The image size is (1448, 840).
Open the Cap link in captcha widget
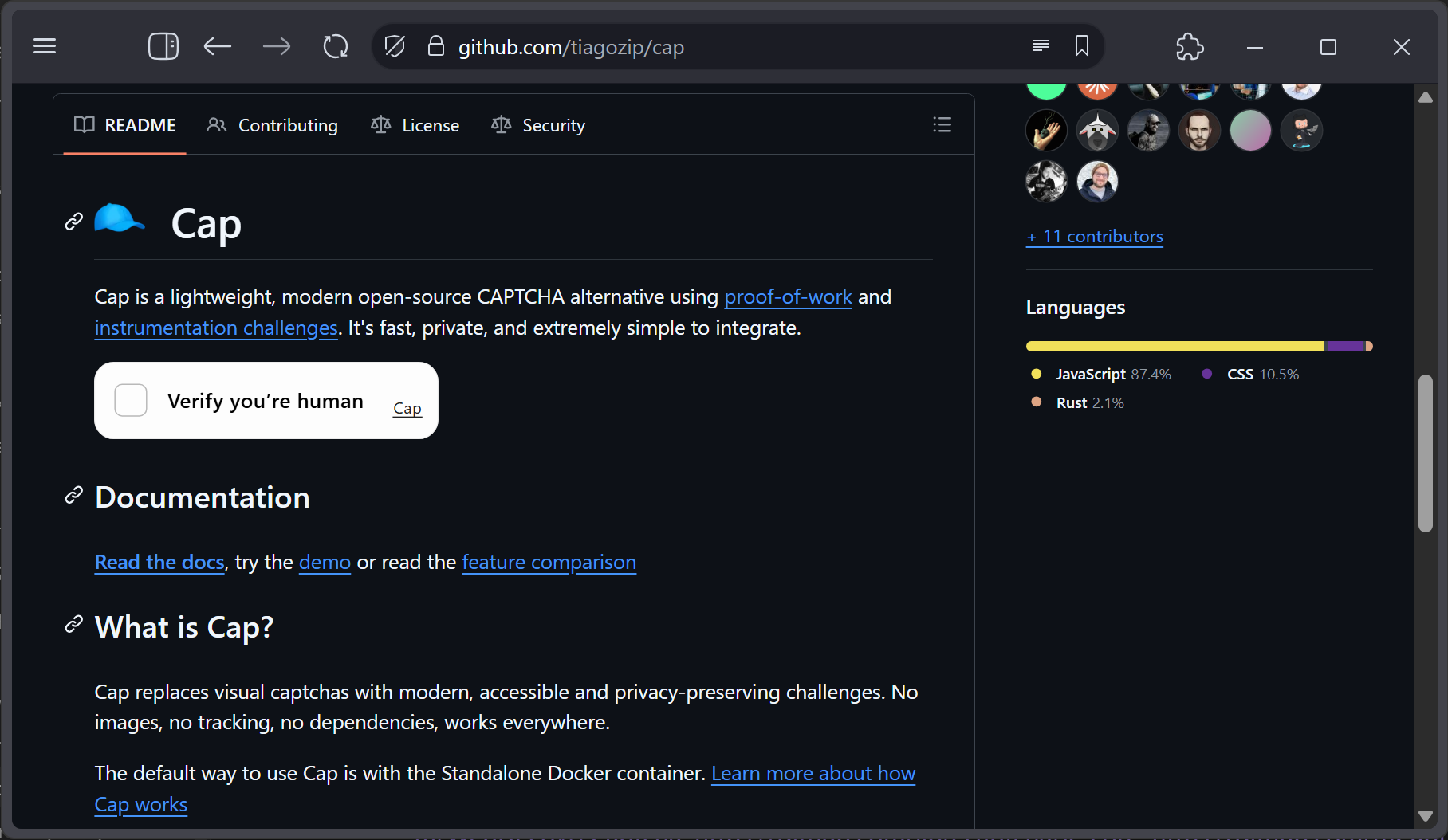[x=407, y=408]
